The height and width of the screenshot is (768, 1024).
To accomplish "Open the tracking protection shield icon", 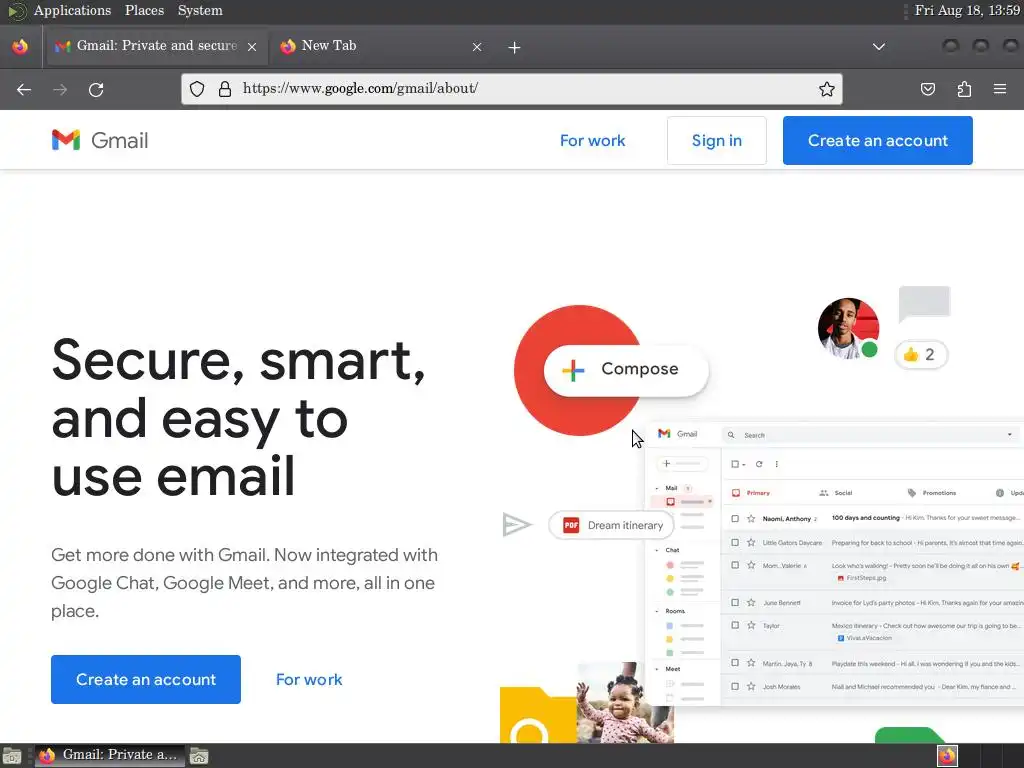I will [x=197, y=89].
